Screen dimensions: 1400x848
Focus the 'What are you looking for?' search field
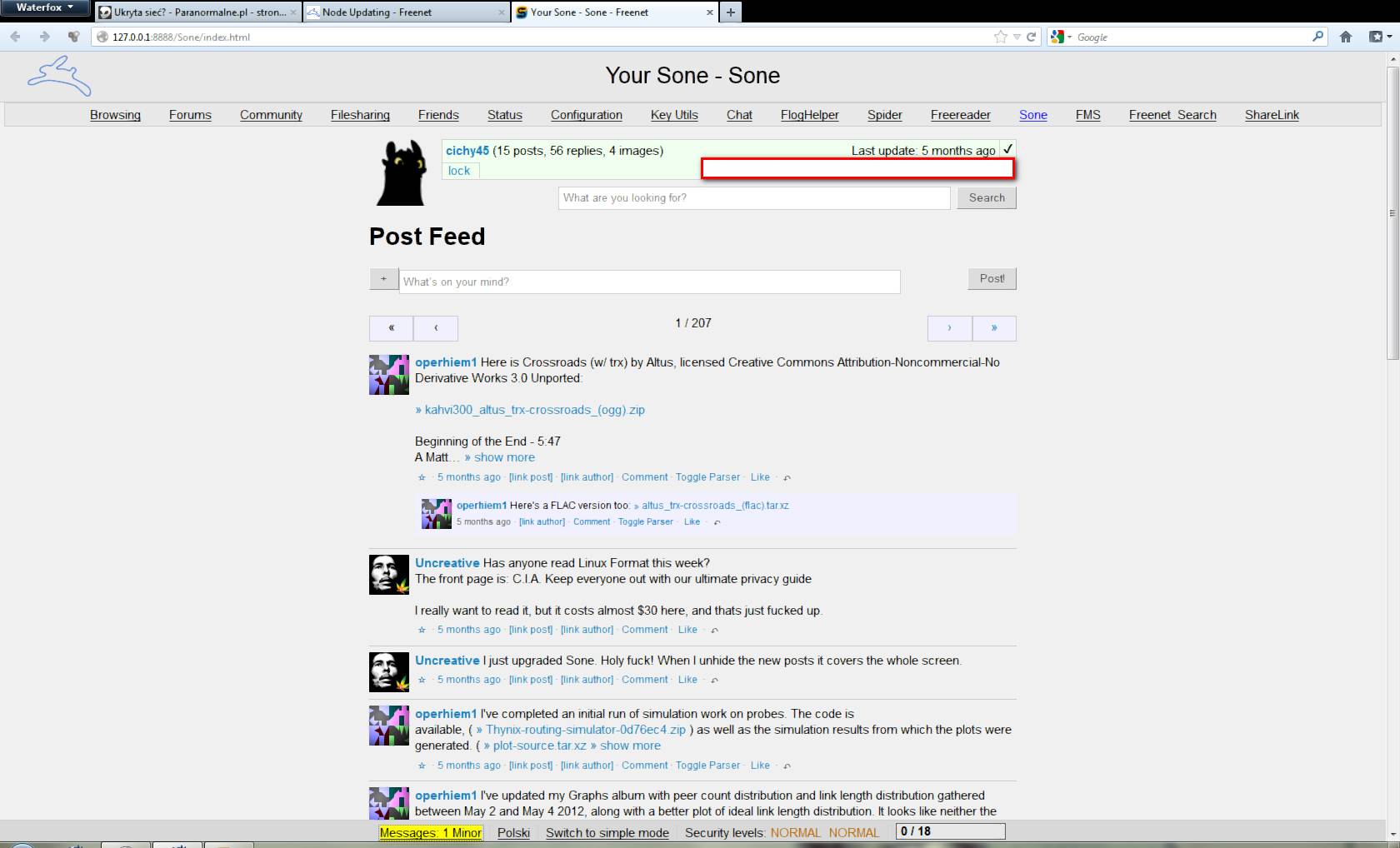click(x=754, y=197)
